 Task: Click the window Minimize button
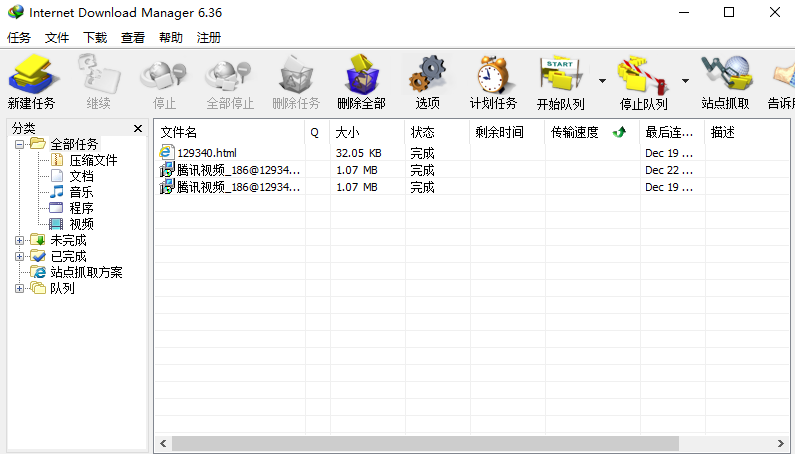tap(684, 12)
